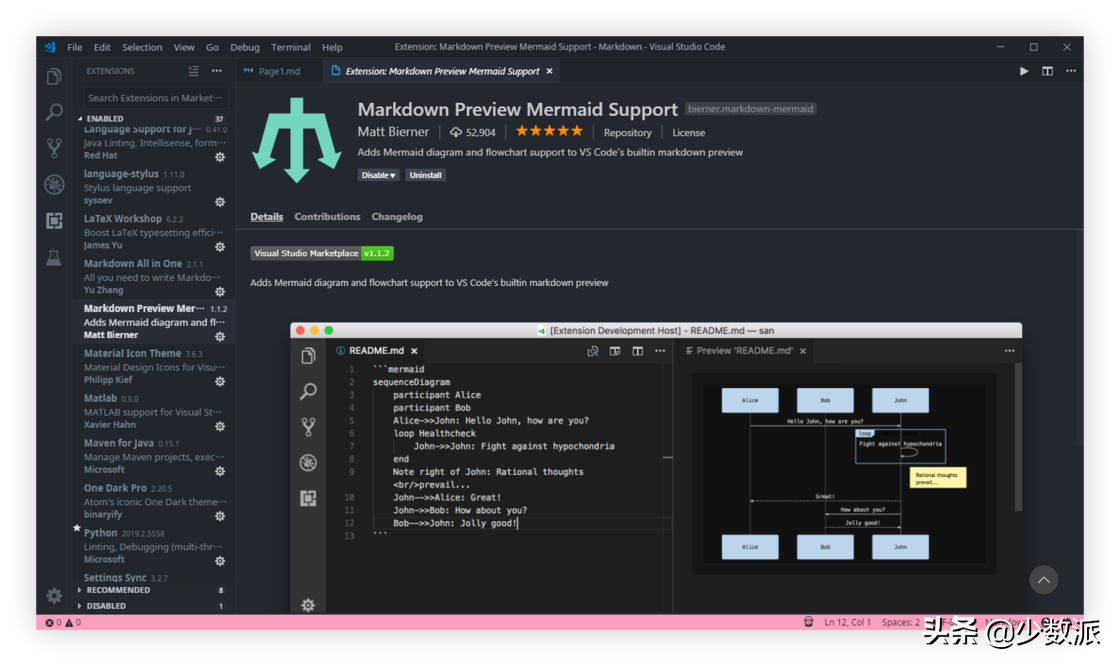Open the Manage gear in activity bar
This screenshot has height=666, width=1120.
point(54,595)
